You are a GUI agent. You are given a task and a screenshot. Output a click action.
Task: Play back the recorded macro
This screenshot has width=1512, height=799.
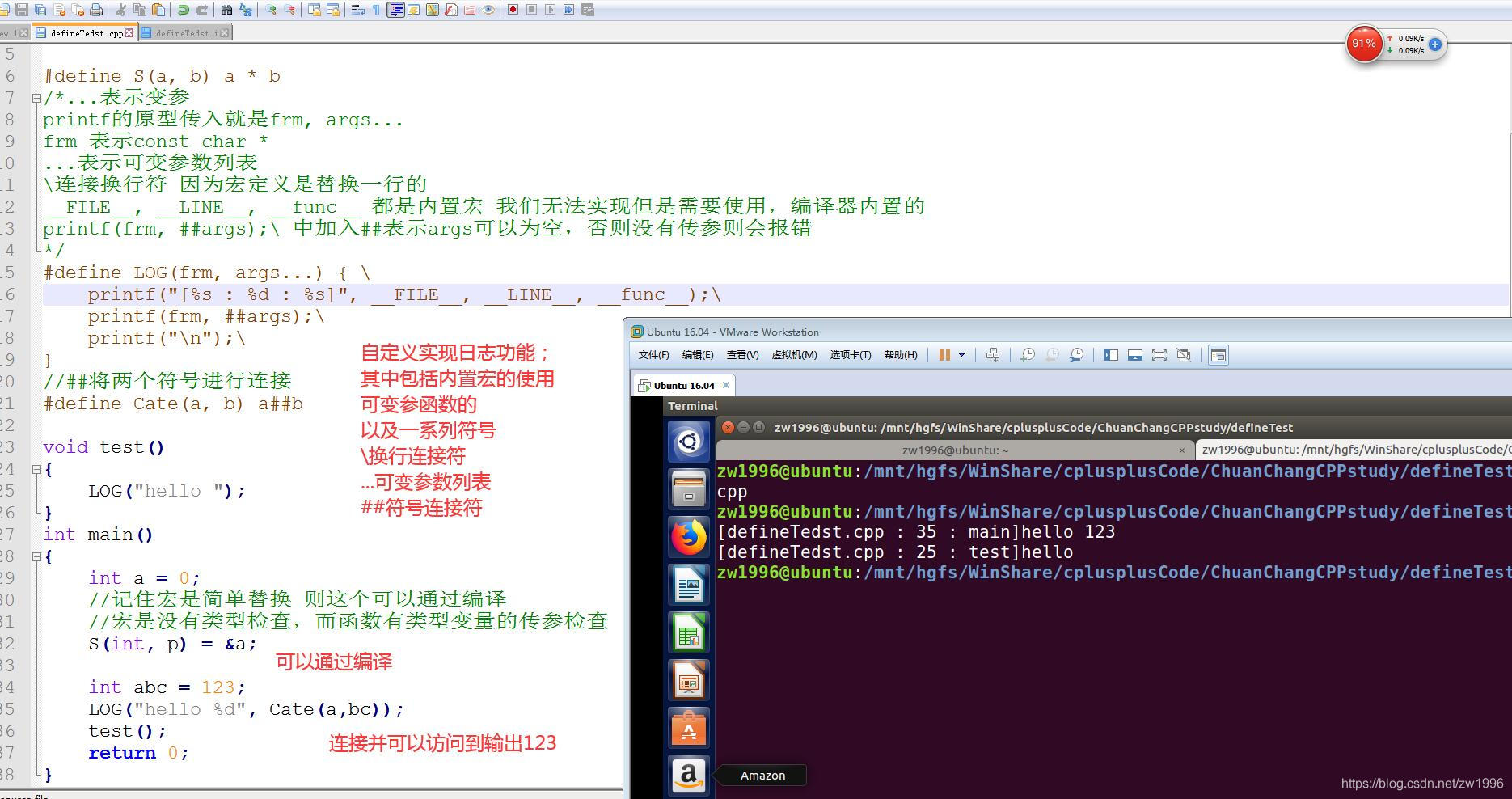pos(550,10)
